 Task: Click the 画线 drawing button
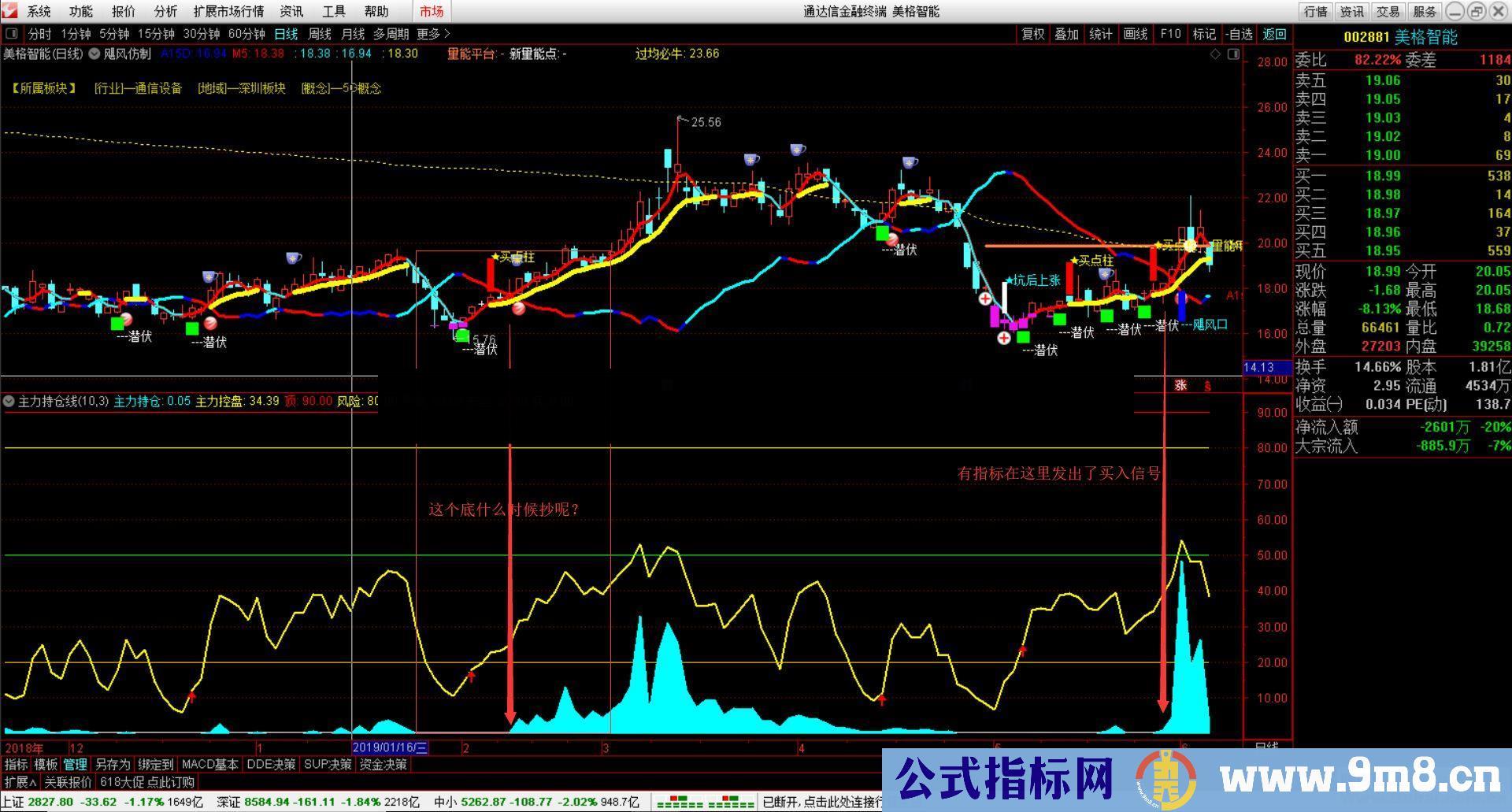[x=1136, y=34]
